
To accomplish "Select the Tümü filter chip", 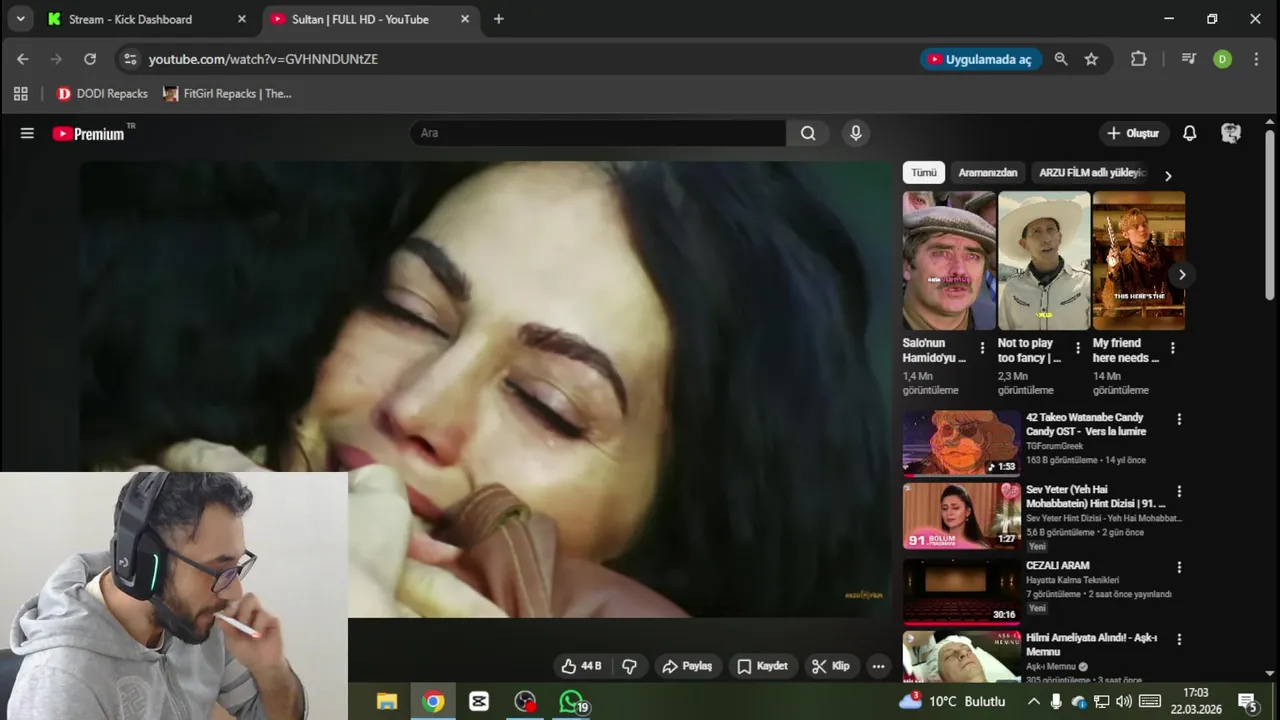I will click(924, 172).
